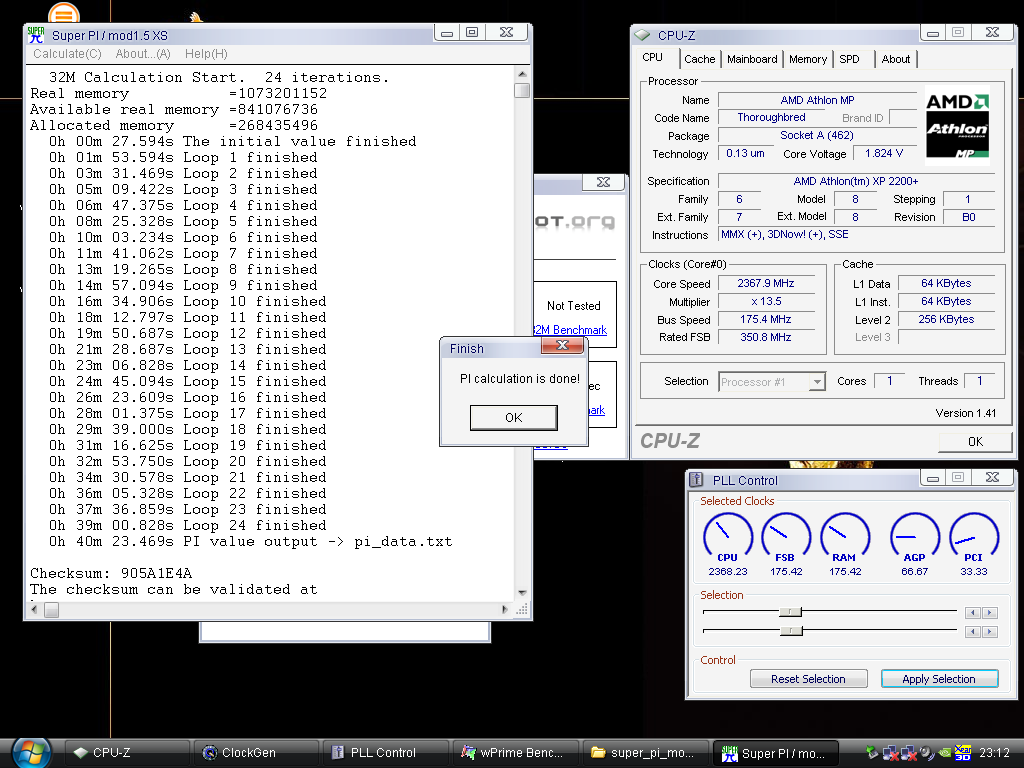This screenshot has width=1024, height=768.
Task: Click the Safely Remove Hardware tray icon
Action: click(x=872, y=753)
